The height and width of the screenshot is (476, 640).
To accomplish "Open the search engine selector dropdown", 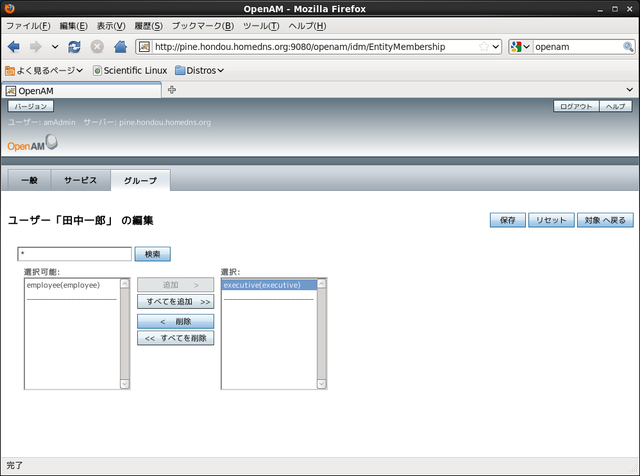I will [x=520, y=47].
